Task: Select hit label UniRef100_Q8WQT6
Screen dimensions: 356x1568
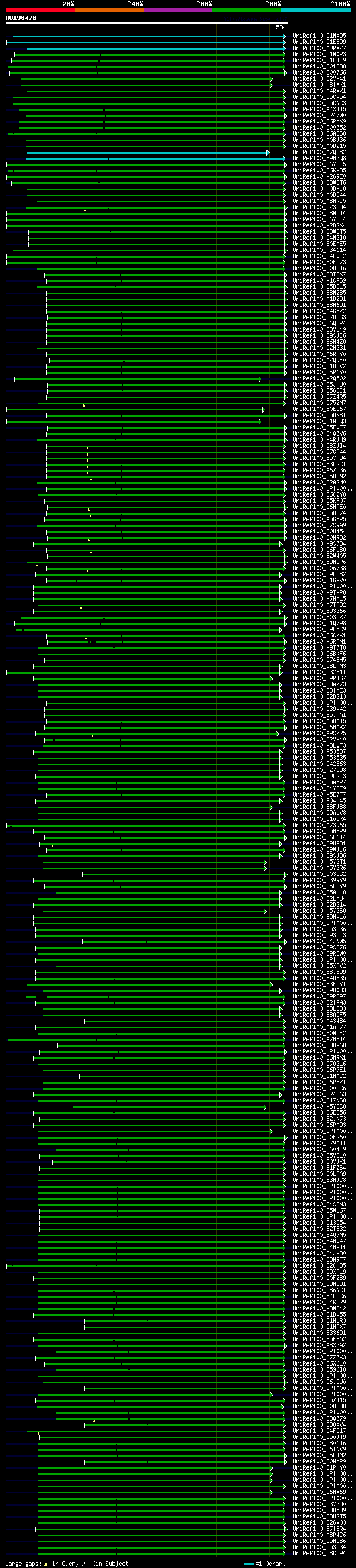Action: (319, 182)
